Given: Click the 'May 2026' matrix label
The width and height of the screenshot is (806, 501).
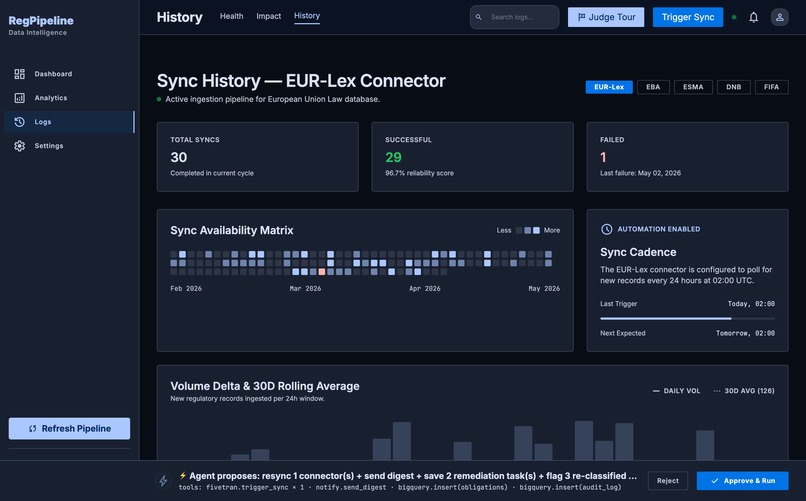Looking at the screenshot, I should [x=544, y=289].
